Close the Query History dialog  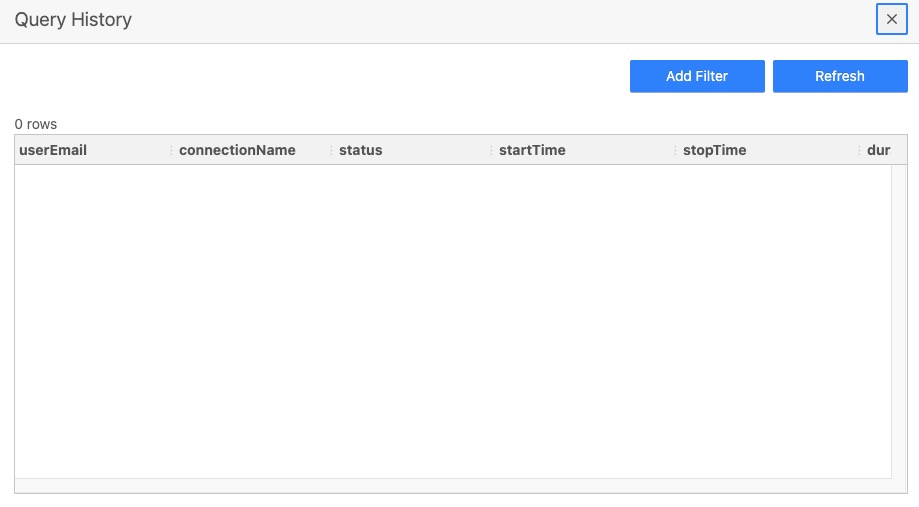(x=891, y=19)
